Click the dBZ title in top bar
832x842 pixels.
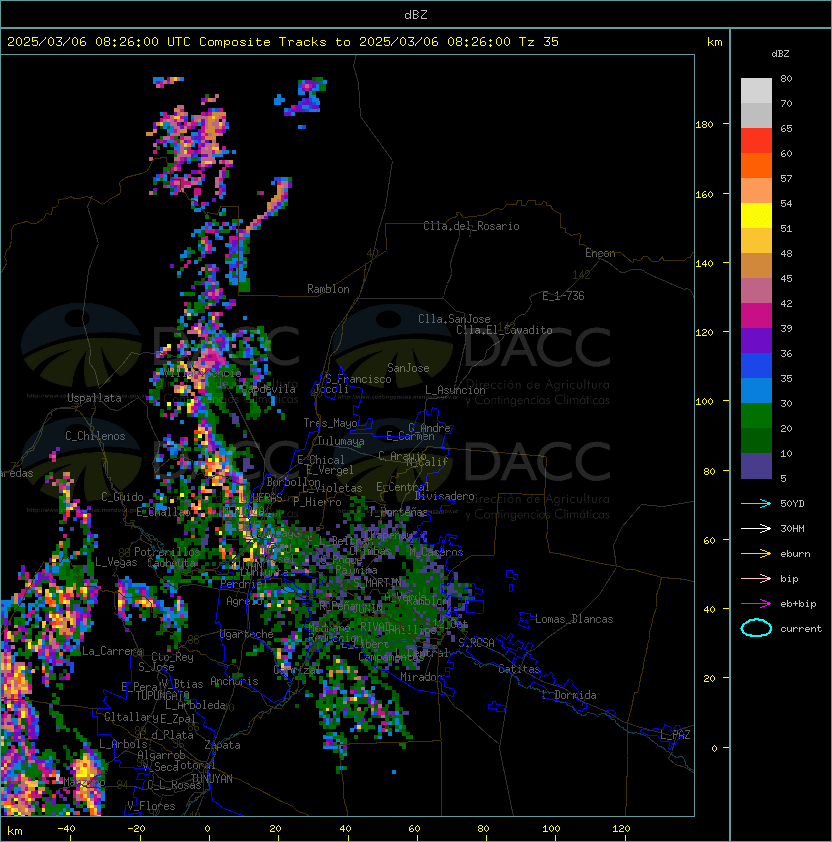[416, 15]
